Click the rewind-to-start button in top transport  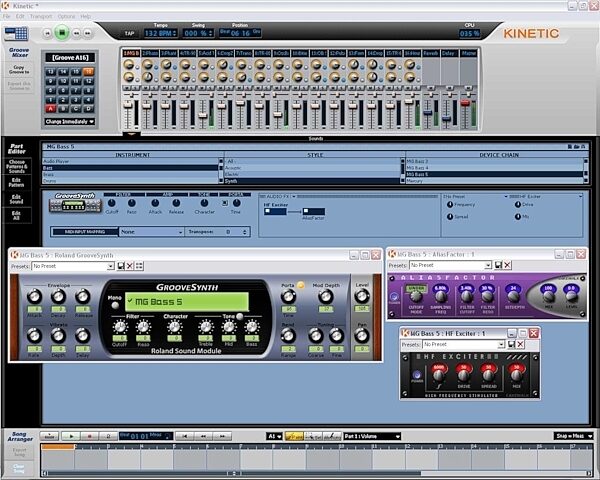coord(47,33)
